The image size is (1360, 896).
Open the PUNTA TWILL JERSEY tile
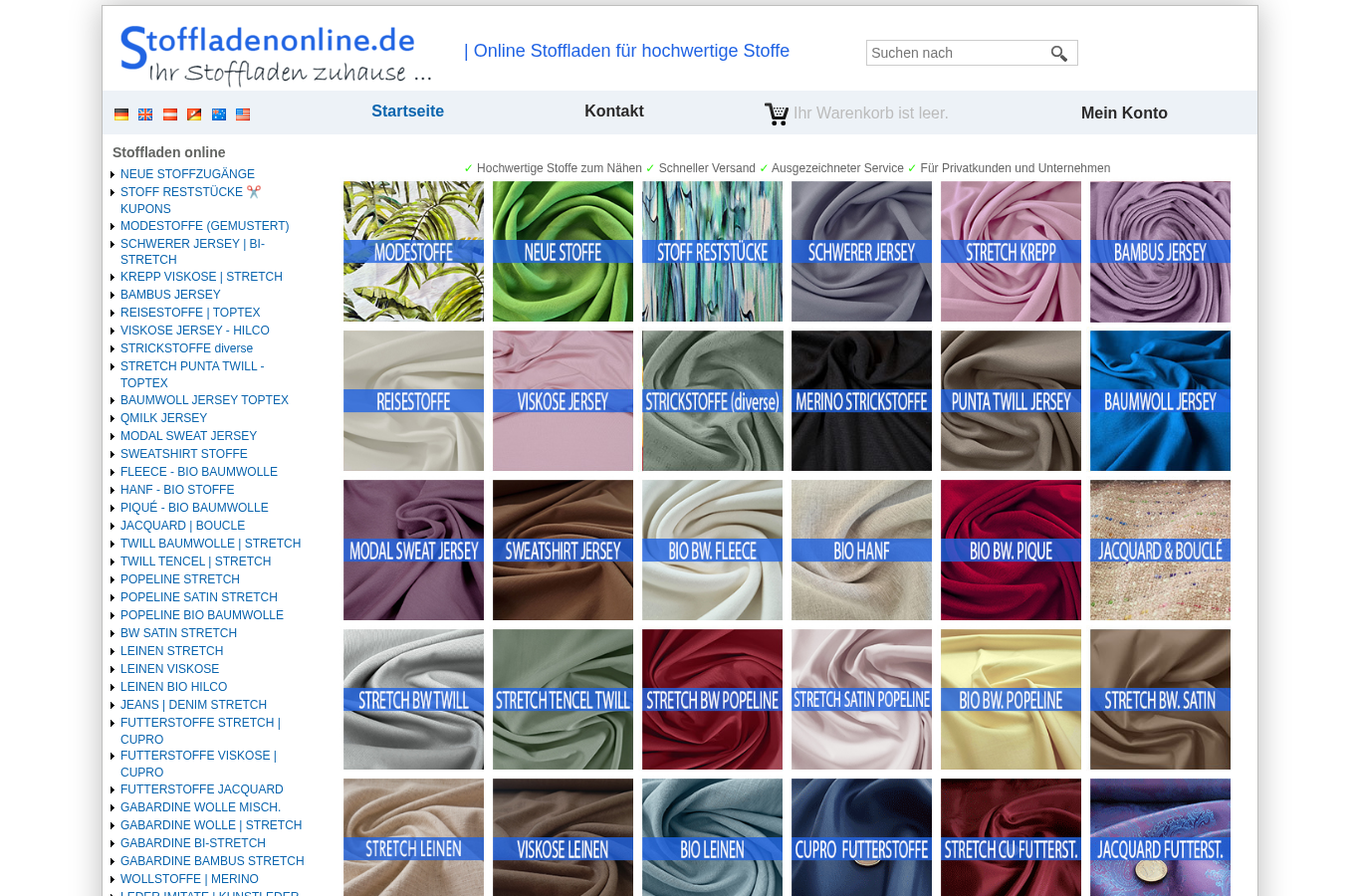[1011, 400]
